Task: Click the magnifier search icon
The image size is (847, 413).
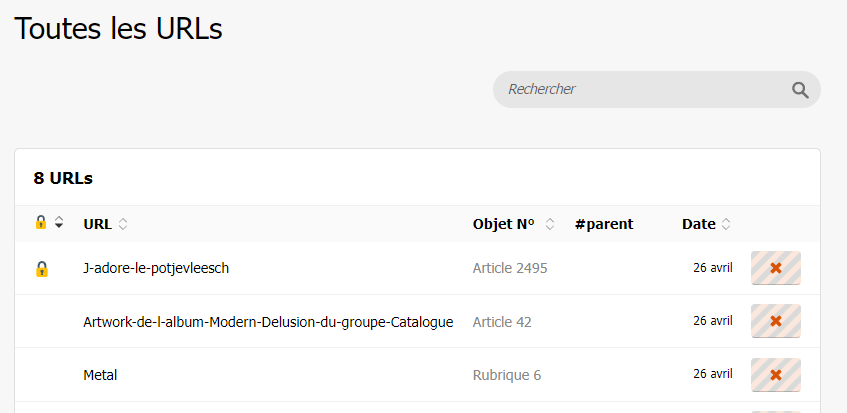Action: (x=800, y=90)
